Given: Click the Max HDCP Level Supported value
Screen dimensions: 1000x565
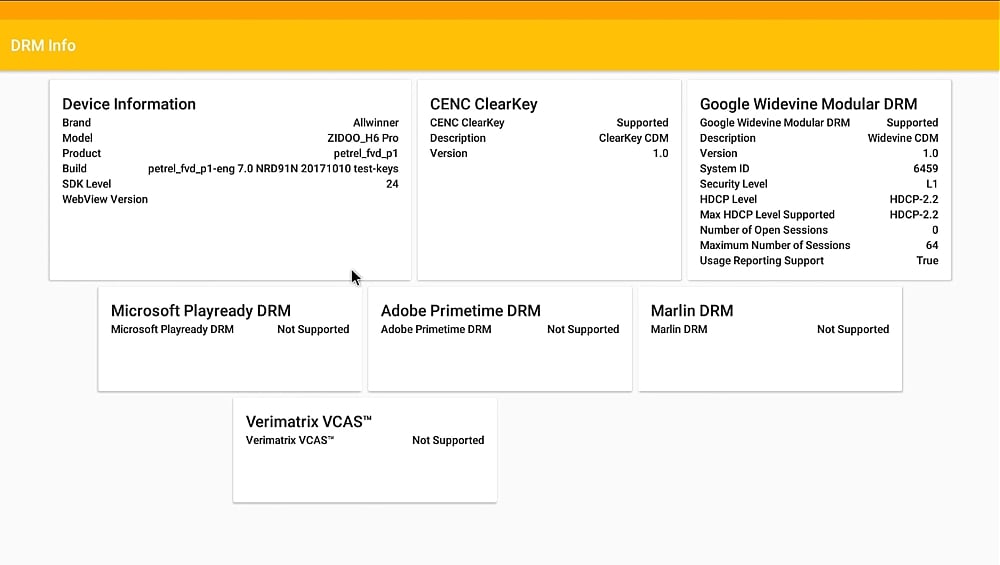Looking at the screenshot, I should coord(914,214).
